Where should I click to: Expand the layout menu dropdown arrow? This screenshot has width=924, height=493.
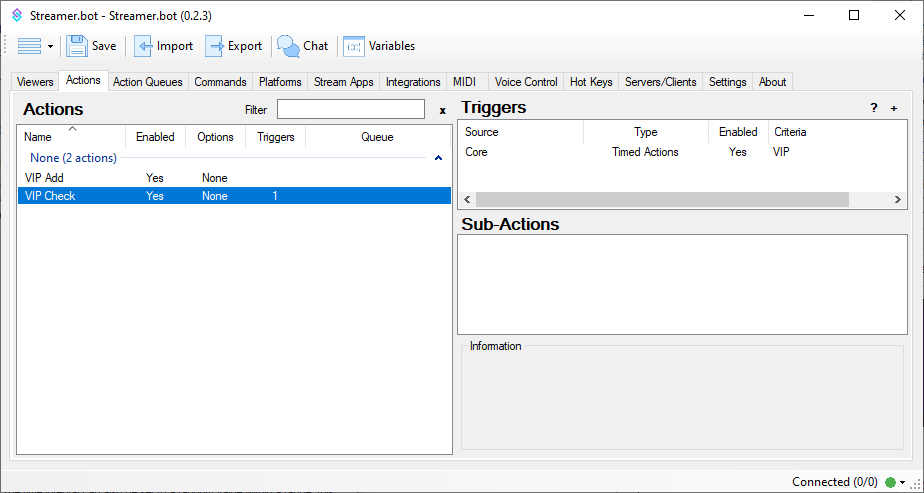click(50, 47)
